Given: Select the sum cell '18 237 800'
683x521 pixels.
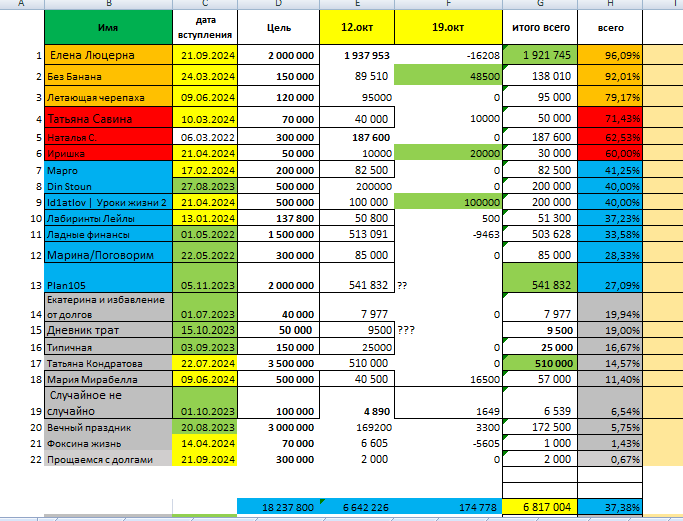Looking at the screenshot, I should (278, 507).
